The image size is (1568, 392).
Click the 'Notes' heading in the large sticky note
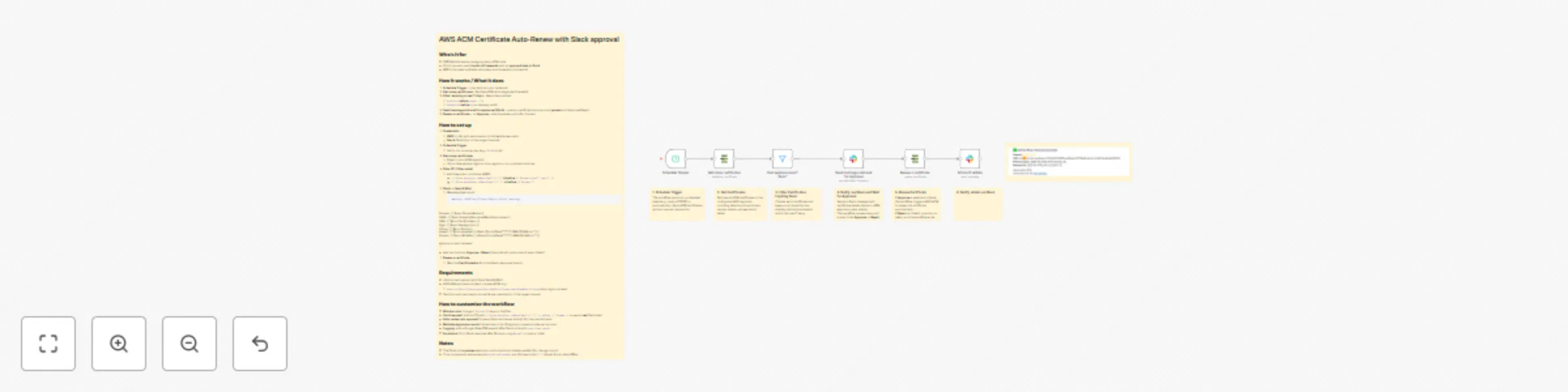446,343
